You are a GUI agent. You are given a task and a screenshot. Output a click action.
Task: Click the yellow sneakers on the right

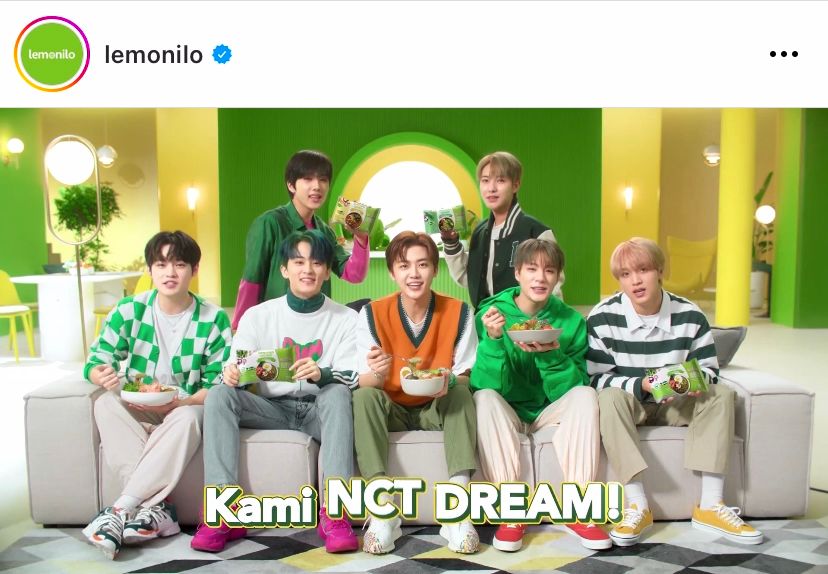[x=686, y=523]
